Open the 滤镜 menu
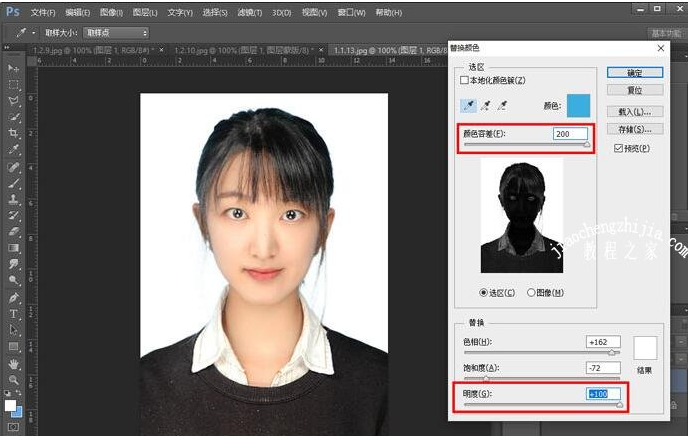 [248, 12]
